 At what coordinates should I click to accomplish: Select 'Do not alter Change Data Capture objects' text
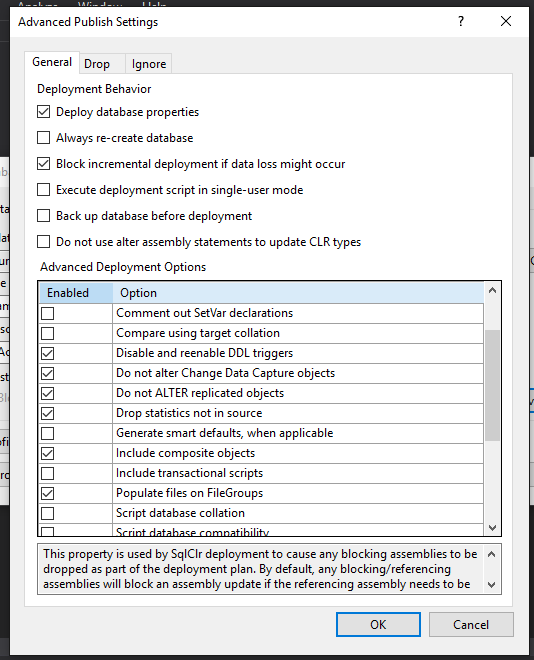226,373
